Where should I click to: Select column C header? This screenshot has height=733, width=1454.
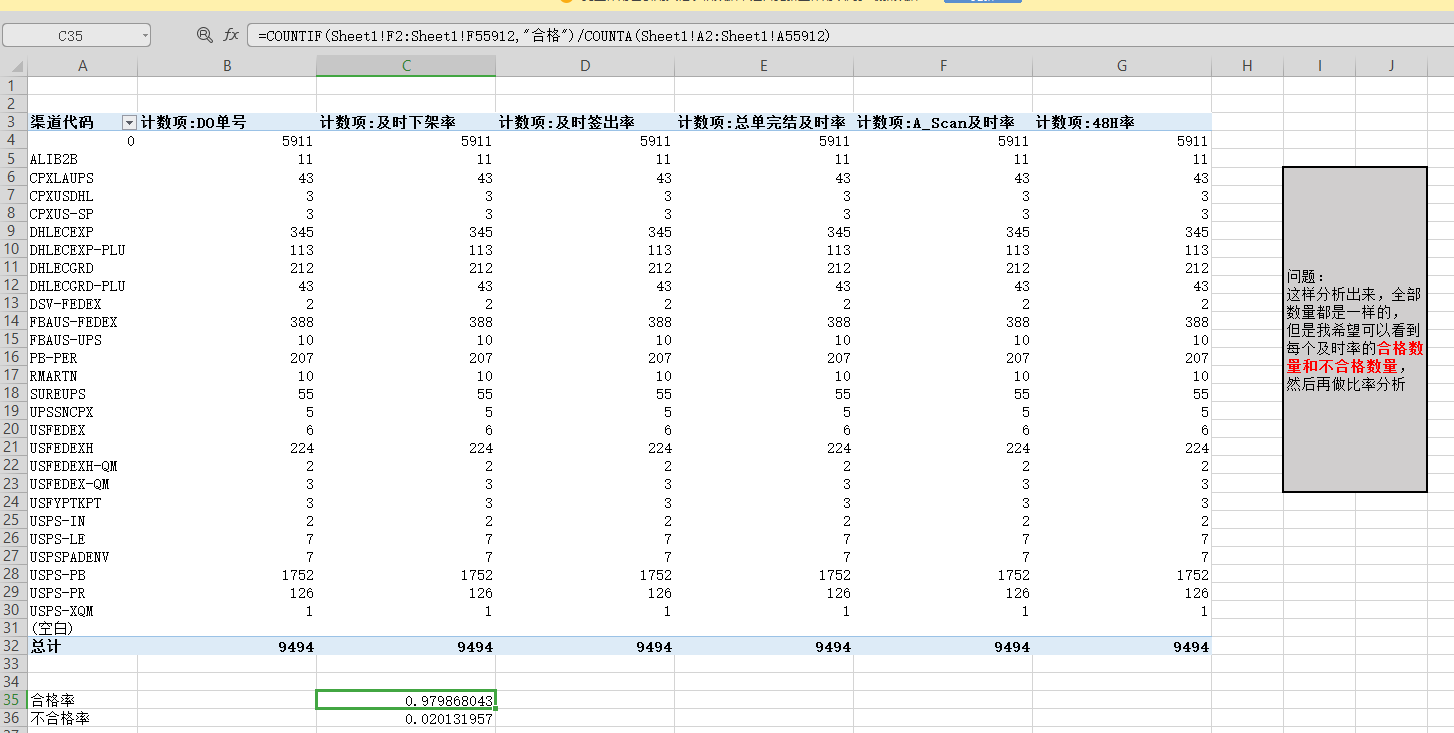pyautogui.click(x=406, y=66)
